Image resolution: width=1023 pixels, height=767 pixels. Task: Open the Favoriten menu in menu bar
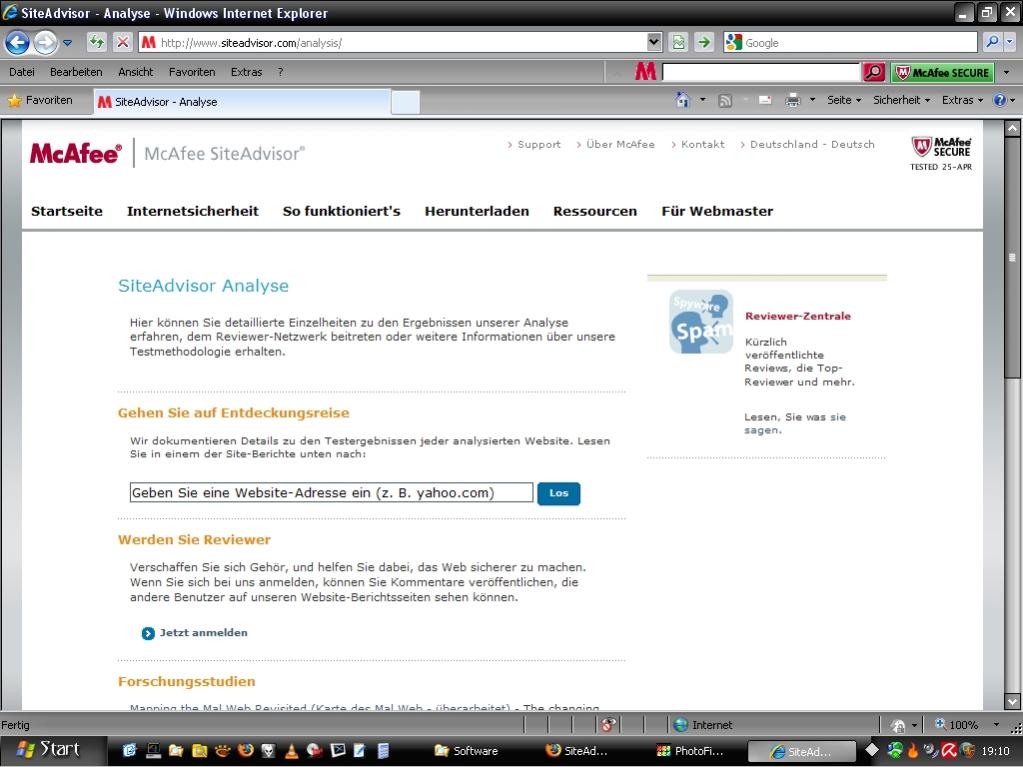192,72
